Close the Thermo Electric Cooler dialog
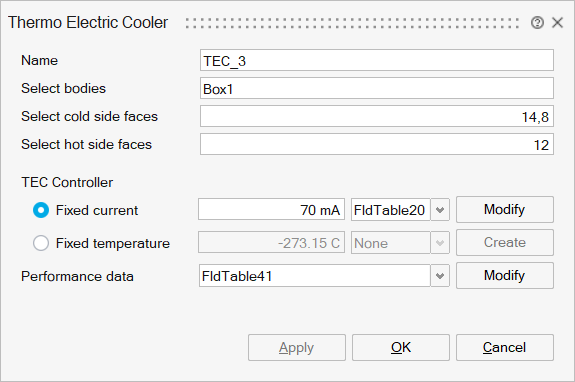 click(x=557, y=23)
